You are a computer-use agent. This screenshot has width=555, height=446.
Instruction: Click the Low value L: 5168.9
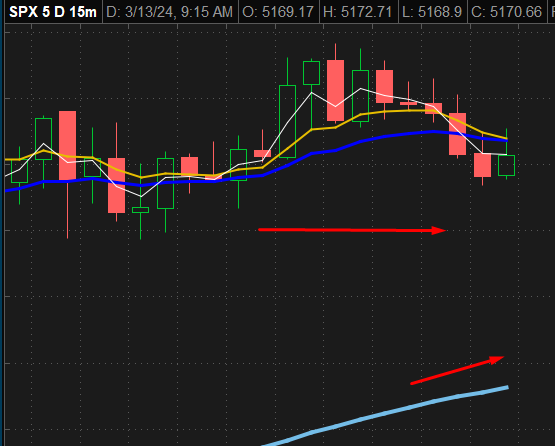point(432,12)
